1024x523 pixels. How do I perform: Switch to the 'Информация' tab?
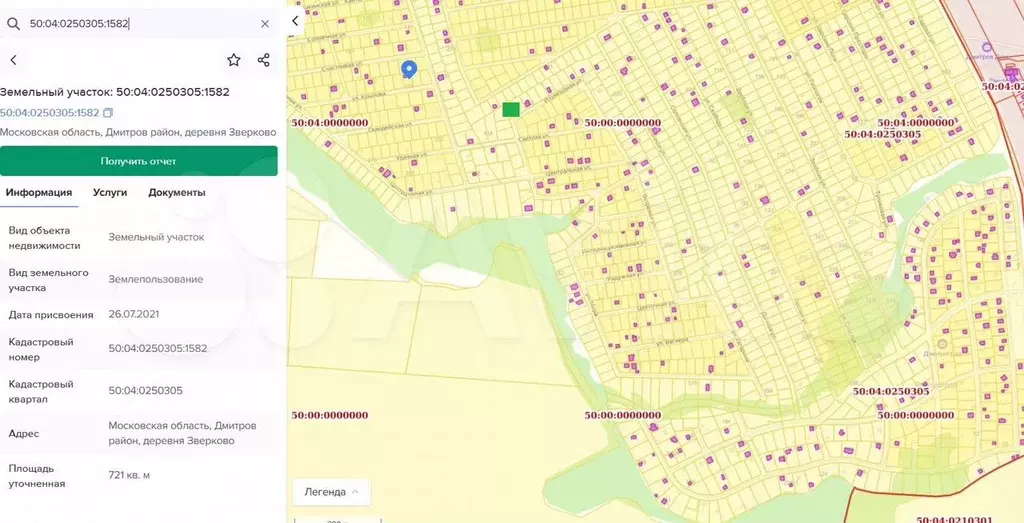39,193
